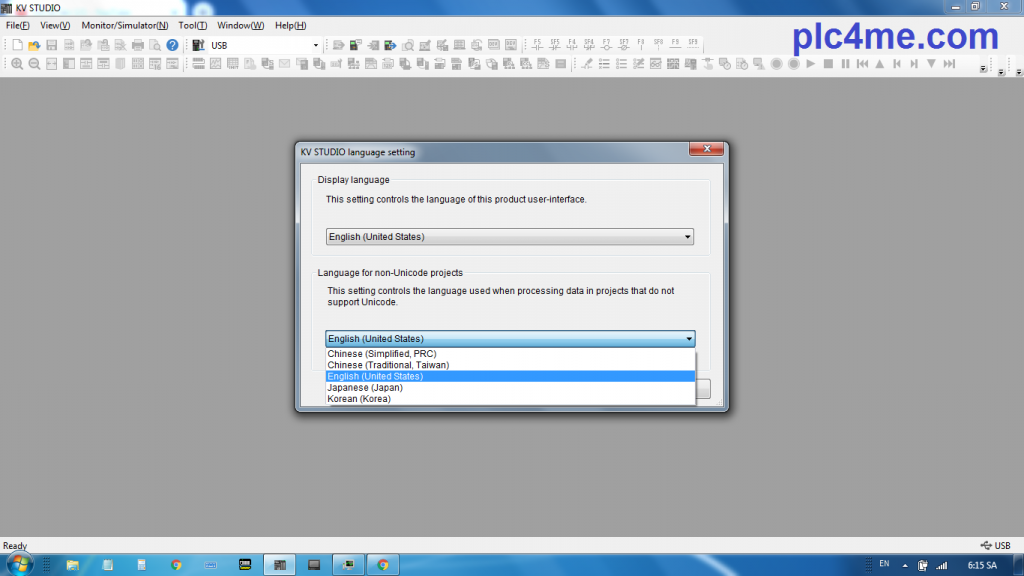Click the Open Project folder icon

point(34,45)
